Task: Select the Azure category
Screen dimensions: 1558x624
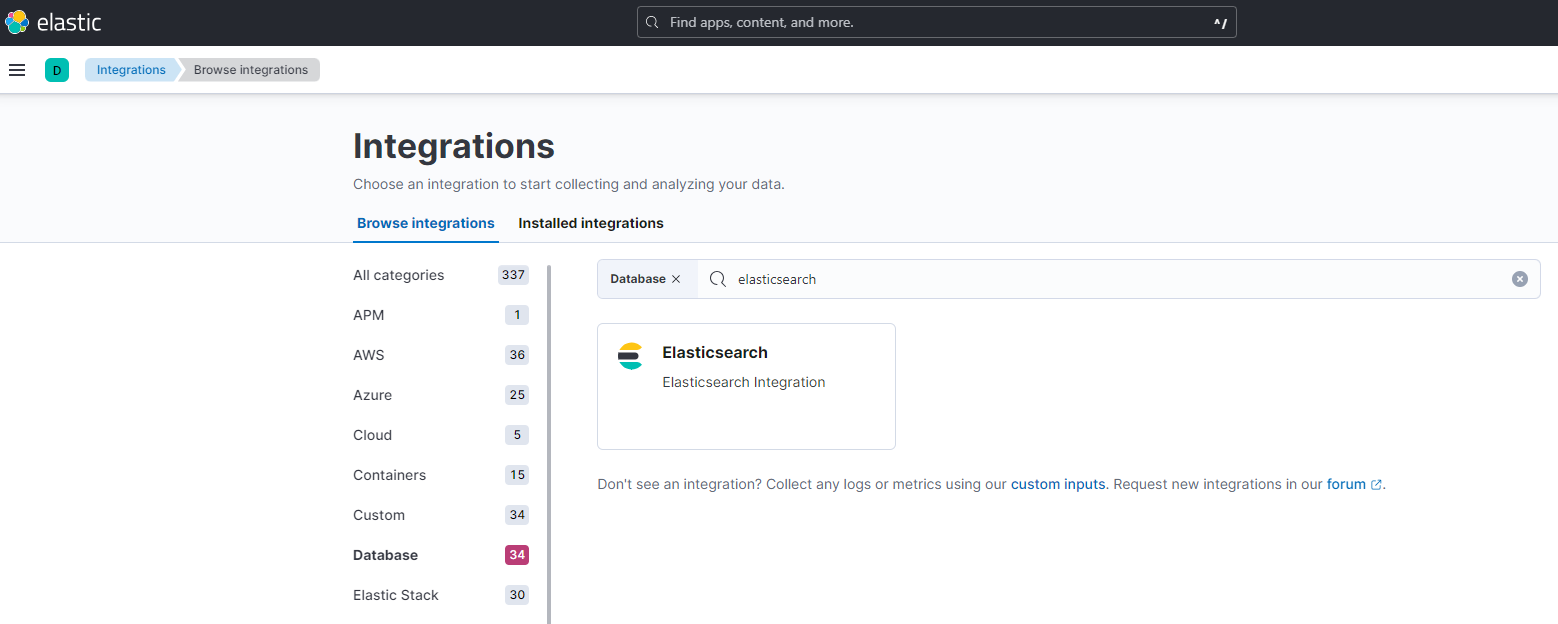Action: click(x=441, y=395)
